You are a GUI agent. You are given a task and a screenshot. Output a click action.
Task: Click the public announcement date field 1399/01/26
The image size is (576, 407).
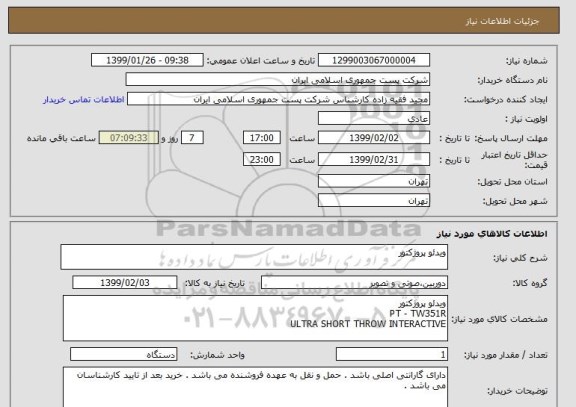click(147, 60)
